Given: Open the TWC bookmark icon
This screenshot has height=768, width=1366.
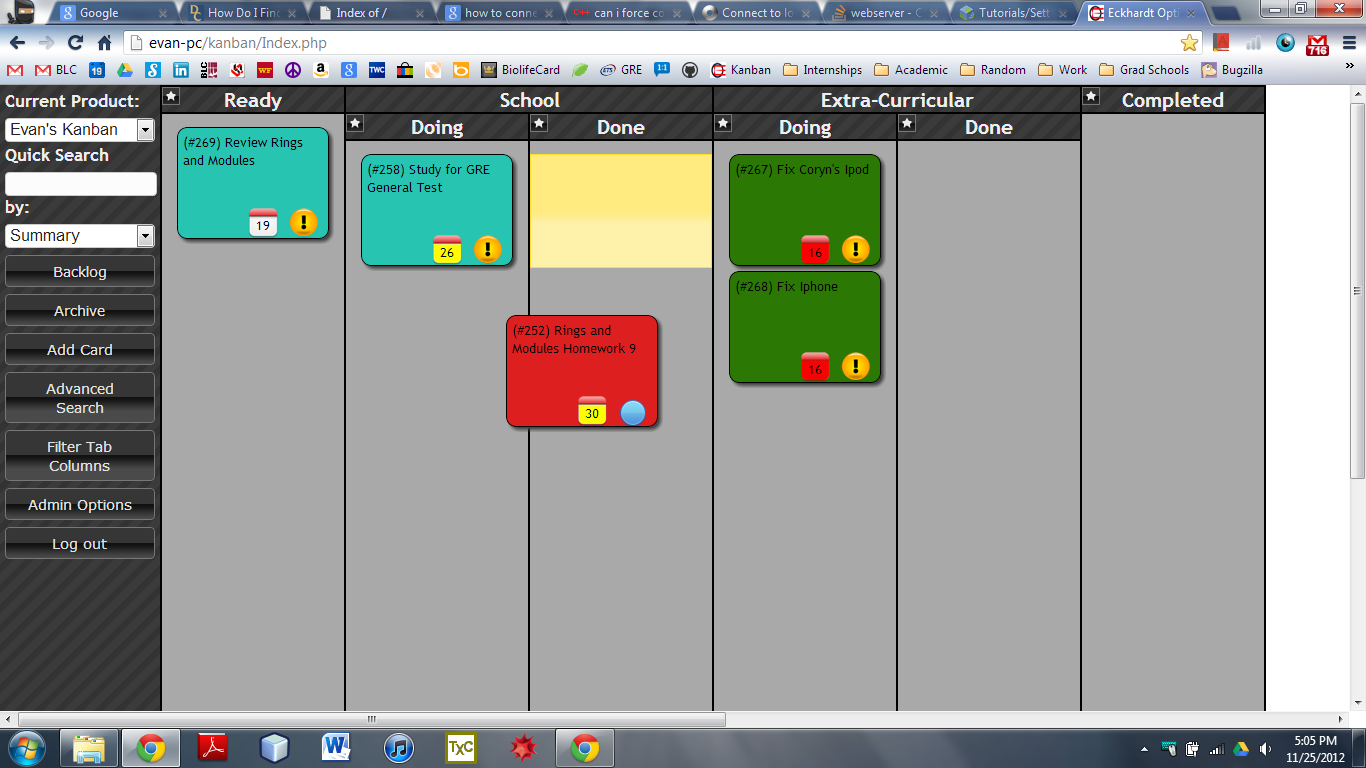Looking at the screenshot, I should [377, 70].
